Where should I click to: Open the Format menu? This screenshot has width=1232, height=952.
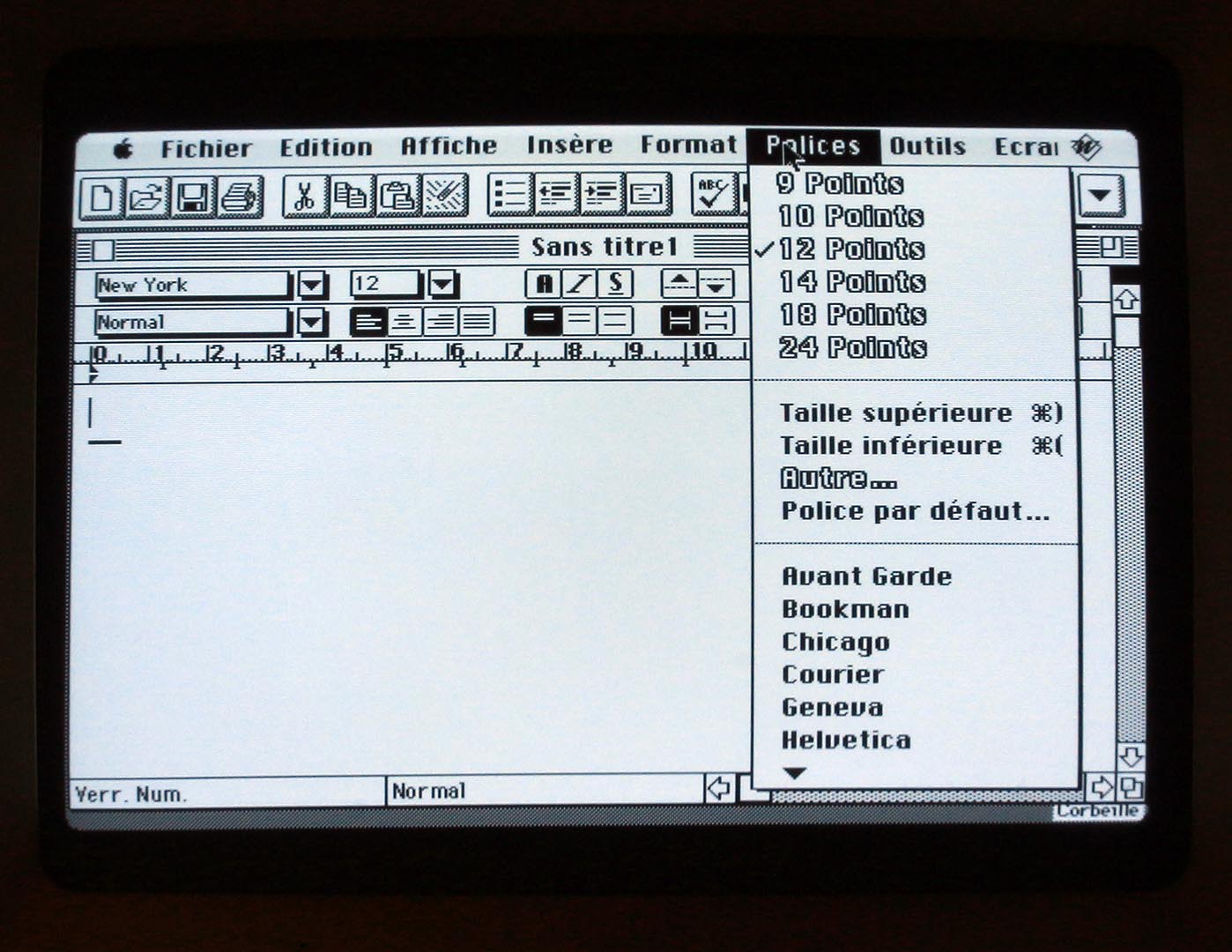[x=688, y=145]
